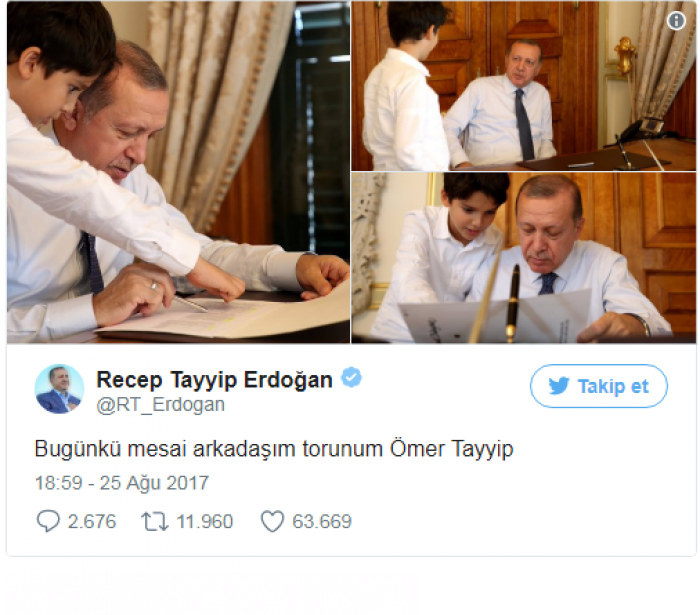The height and width of the screenshot is (615, 700).
Task: Open the @RT_Erdogan handle link
Action: [161, 405]
